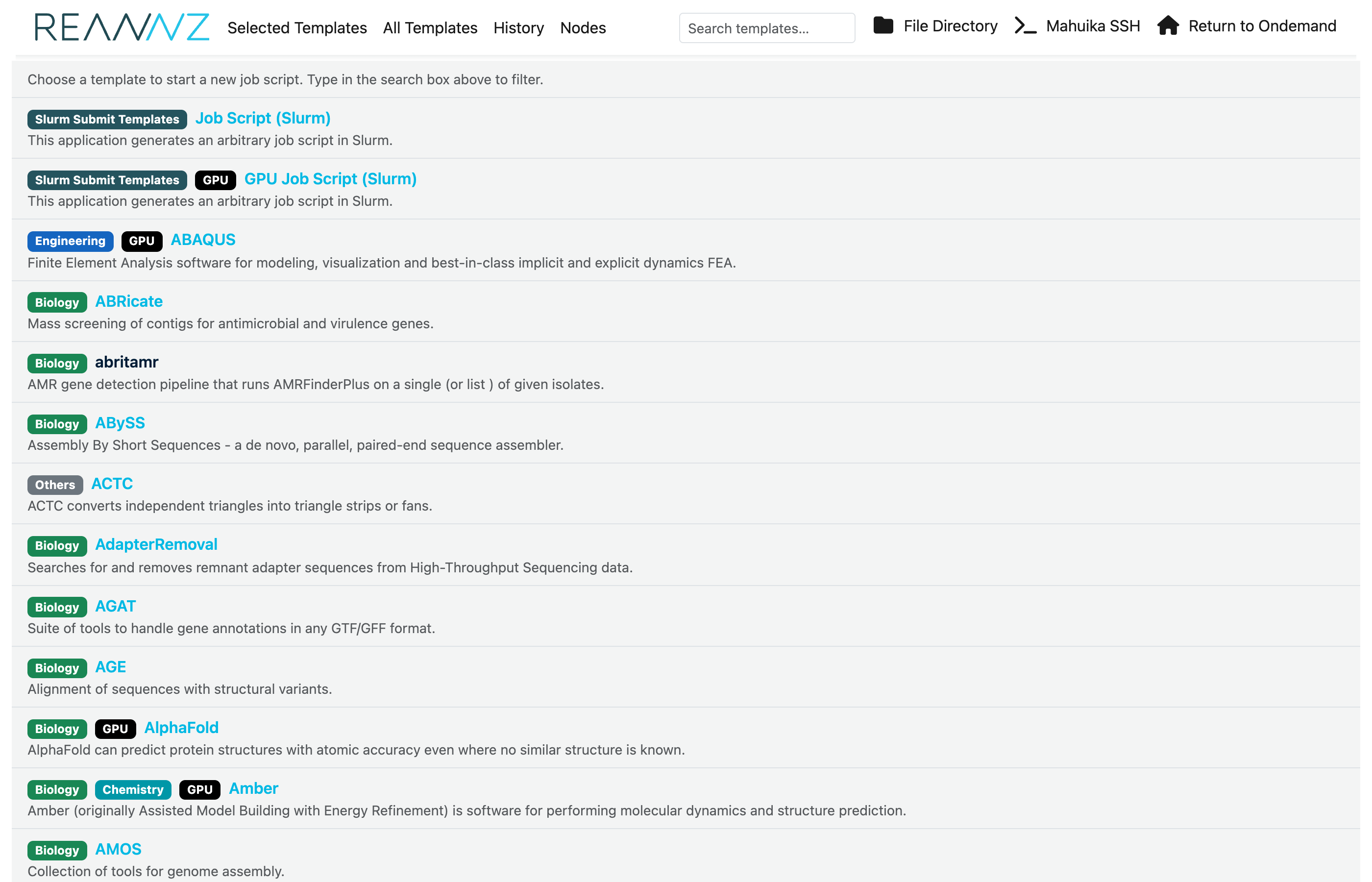The height and width of the screenshot is (882, 1372).
Task: Open the AlphaFold template
Action: pos(181,727)
